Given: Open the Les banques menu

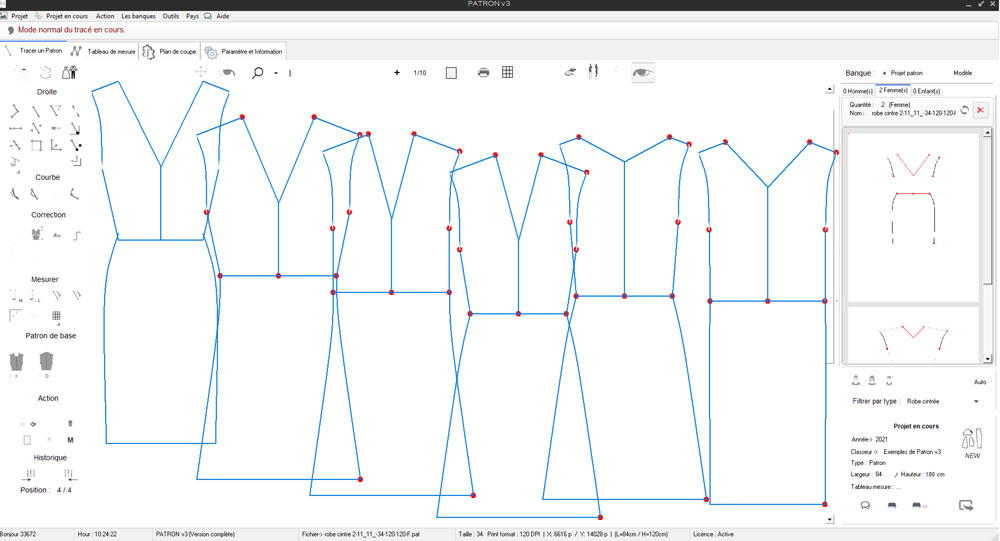Looking at the screenshot, I should pyautogui.click(x=138, y=16).
